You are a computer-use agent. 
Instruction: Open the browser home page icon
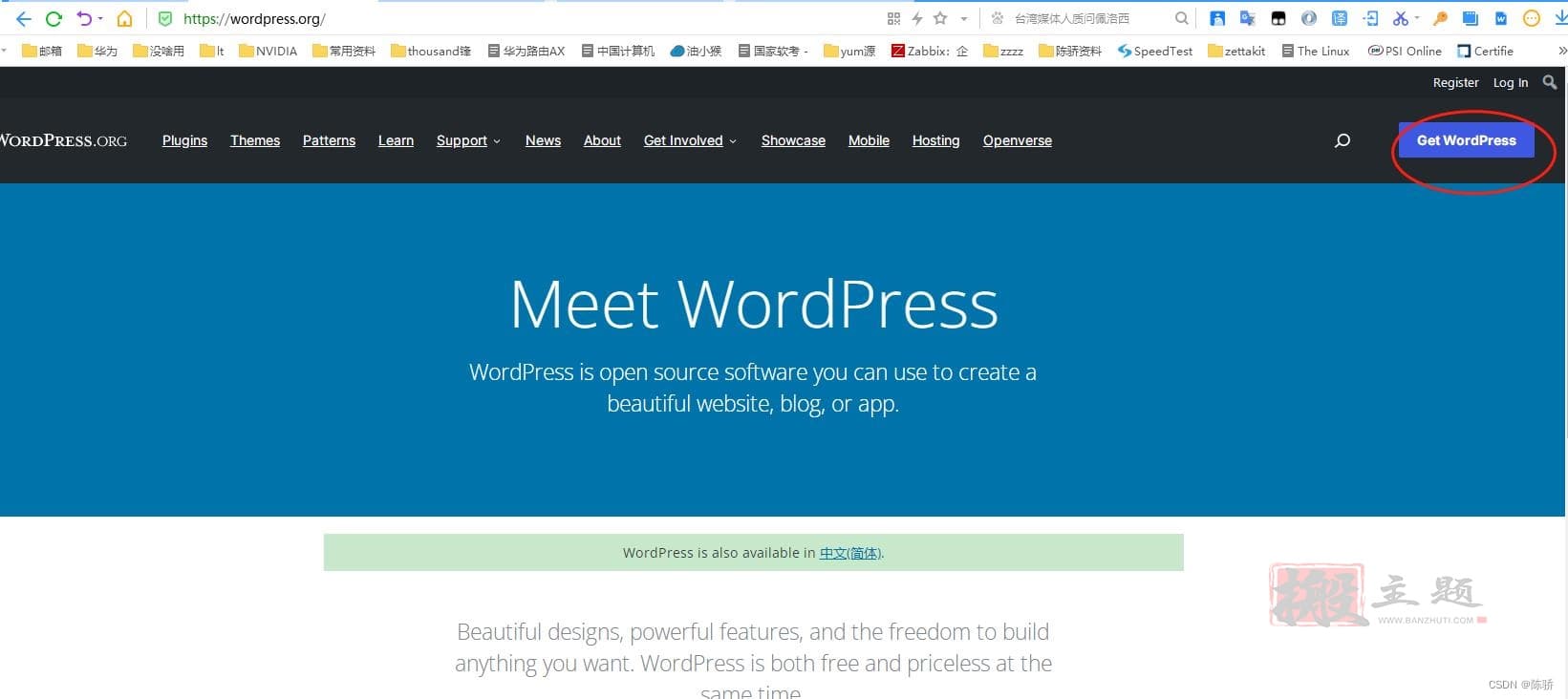pyautogui.click(x=124, y=18)
